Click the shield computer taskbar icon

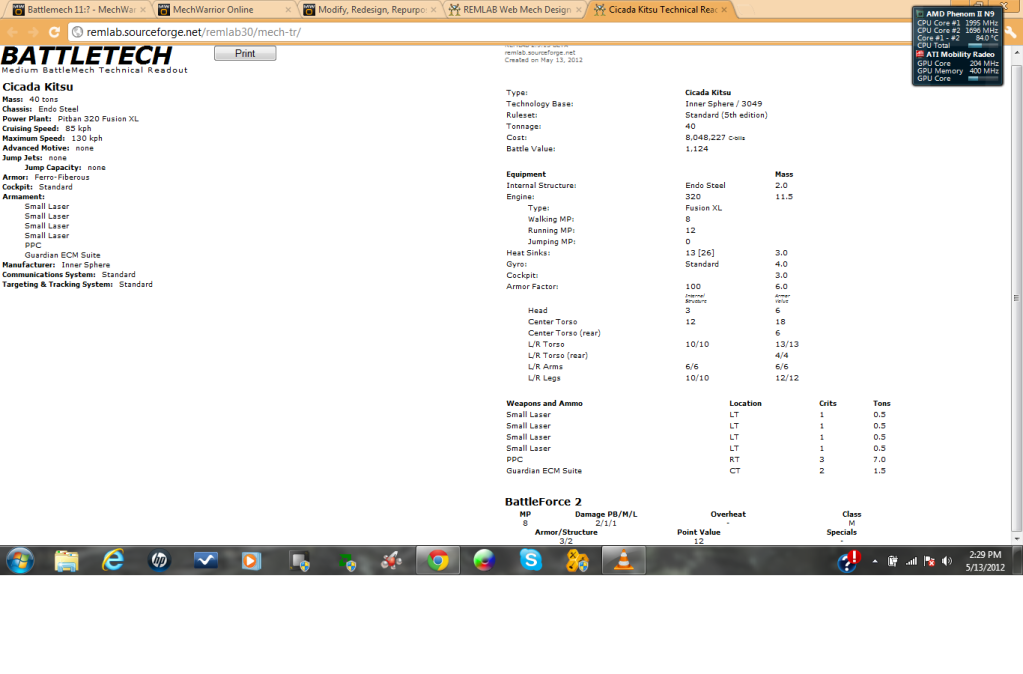(x=299, y=560)
